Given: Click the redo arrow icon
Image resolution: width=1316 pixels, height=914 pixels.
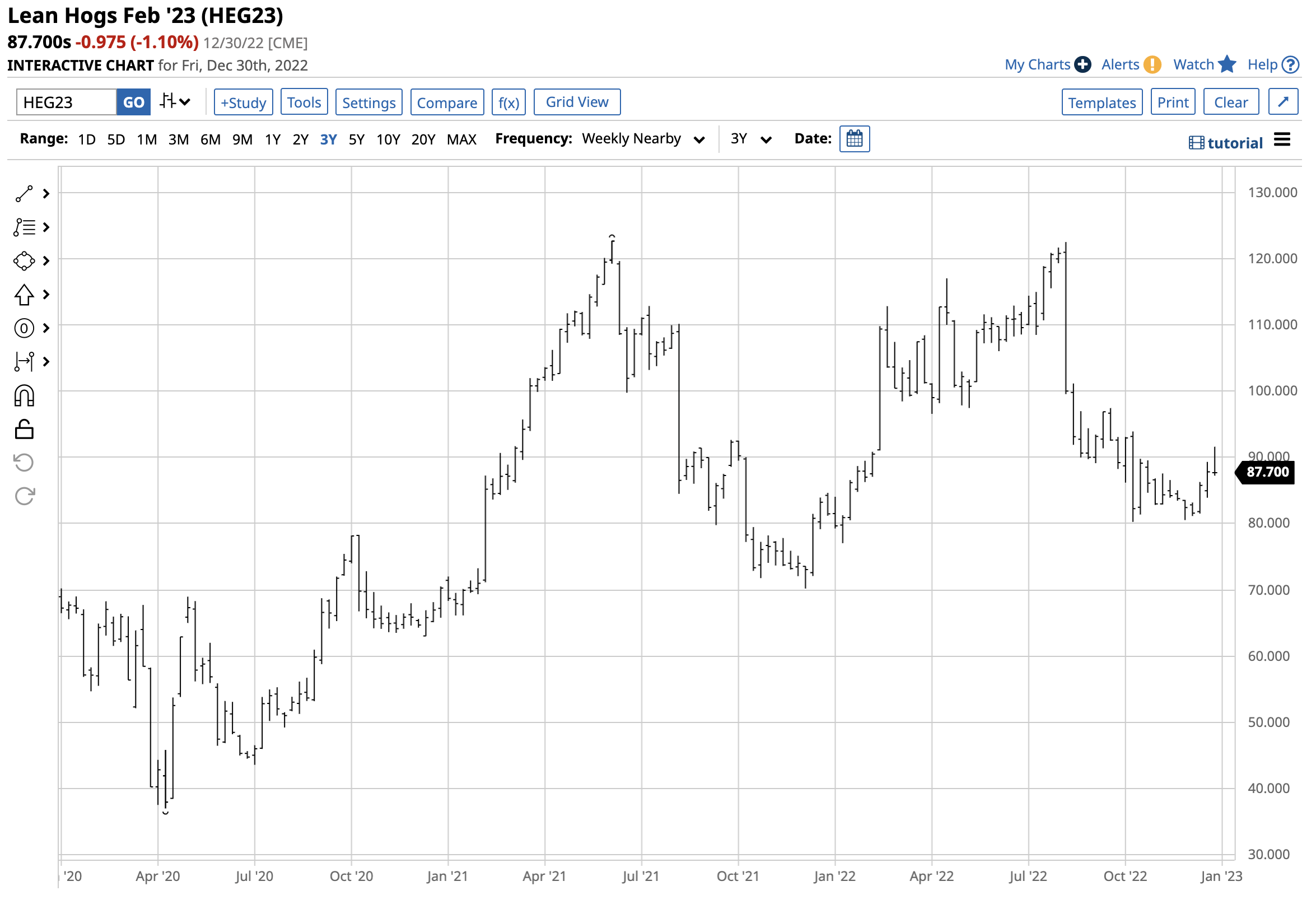Looking at the screenshot, I should click(24, 496).
